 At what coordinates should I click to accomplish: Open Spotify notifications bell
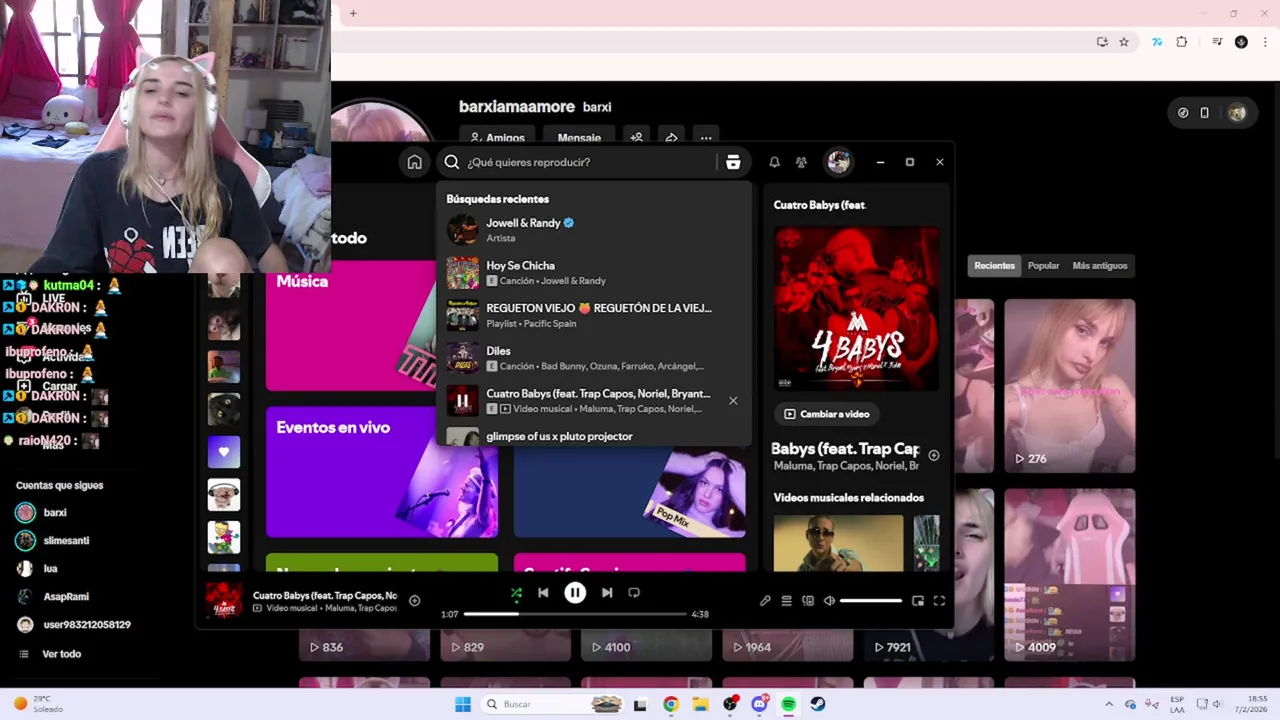pyautogui.click(x=774, y=162)
